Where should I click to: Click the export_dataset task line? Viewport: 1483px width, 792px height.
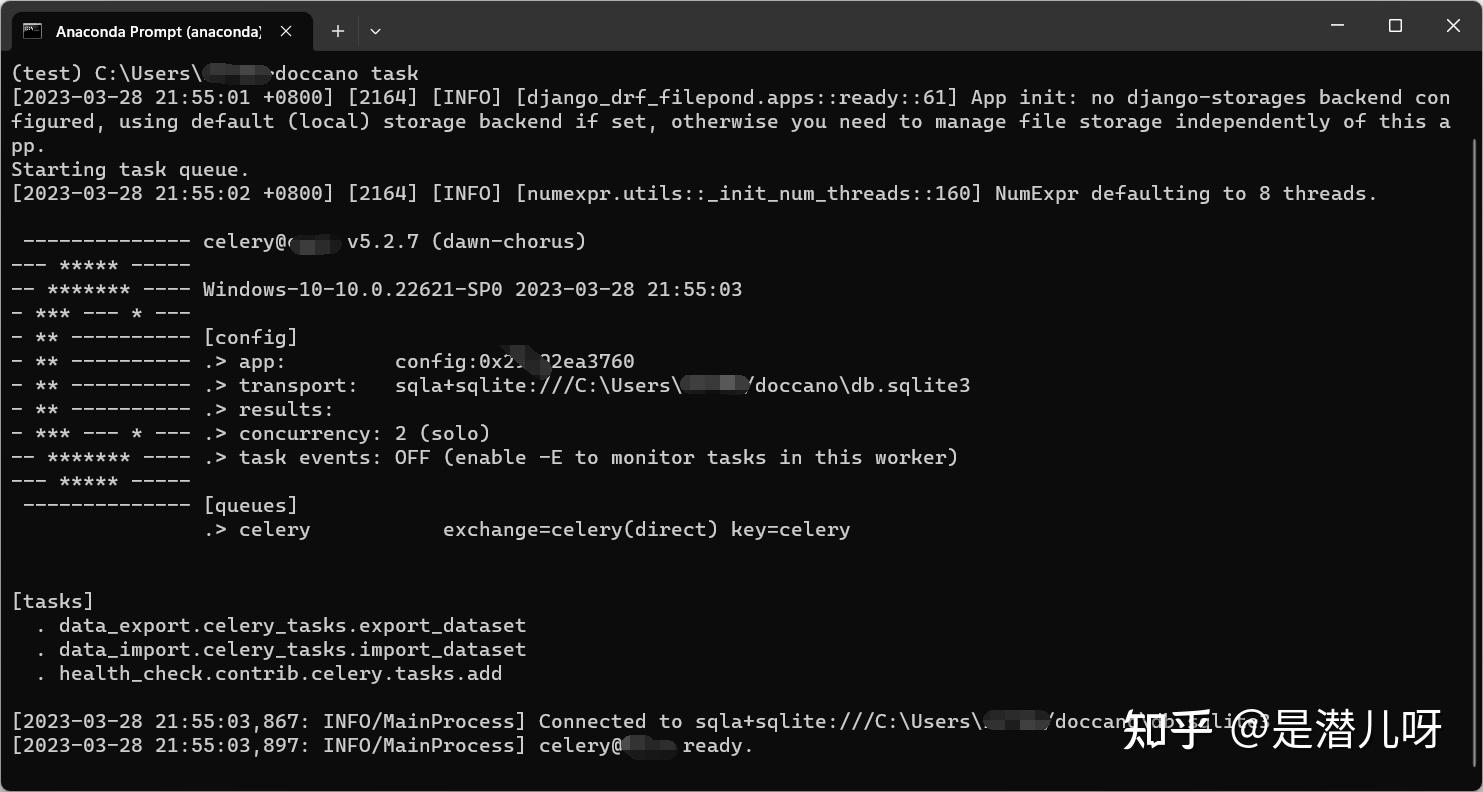(x=292, y=625)
